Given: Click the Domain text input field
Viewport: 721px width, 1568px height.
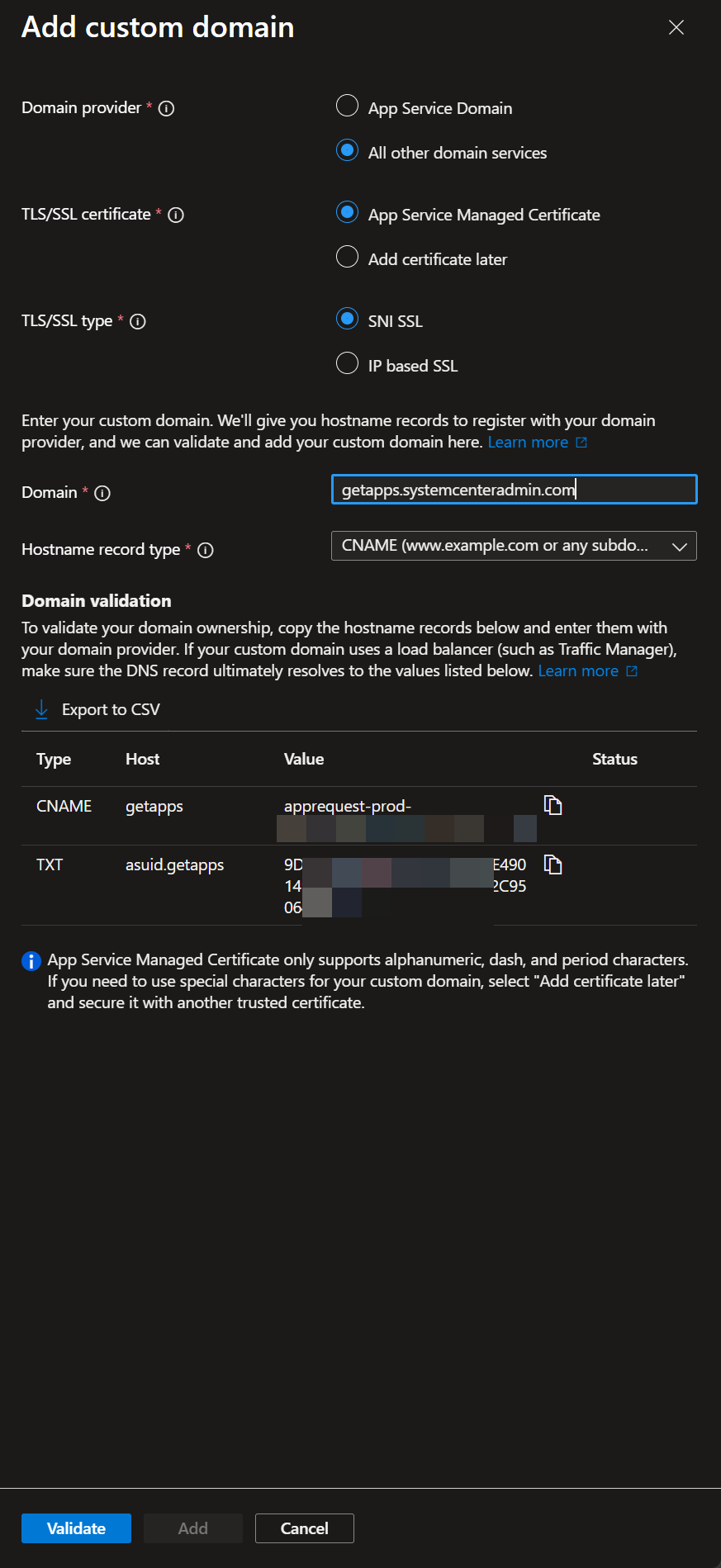Looking at the screenshot, I should click(x=514, y=490).
